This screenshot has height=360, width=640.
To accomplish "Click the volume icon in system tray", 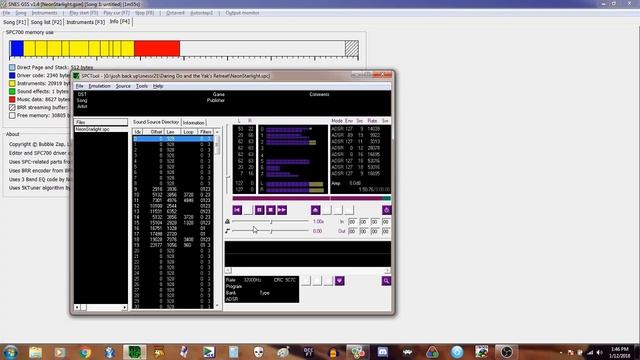I will [x=600, y=352].
